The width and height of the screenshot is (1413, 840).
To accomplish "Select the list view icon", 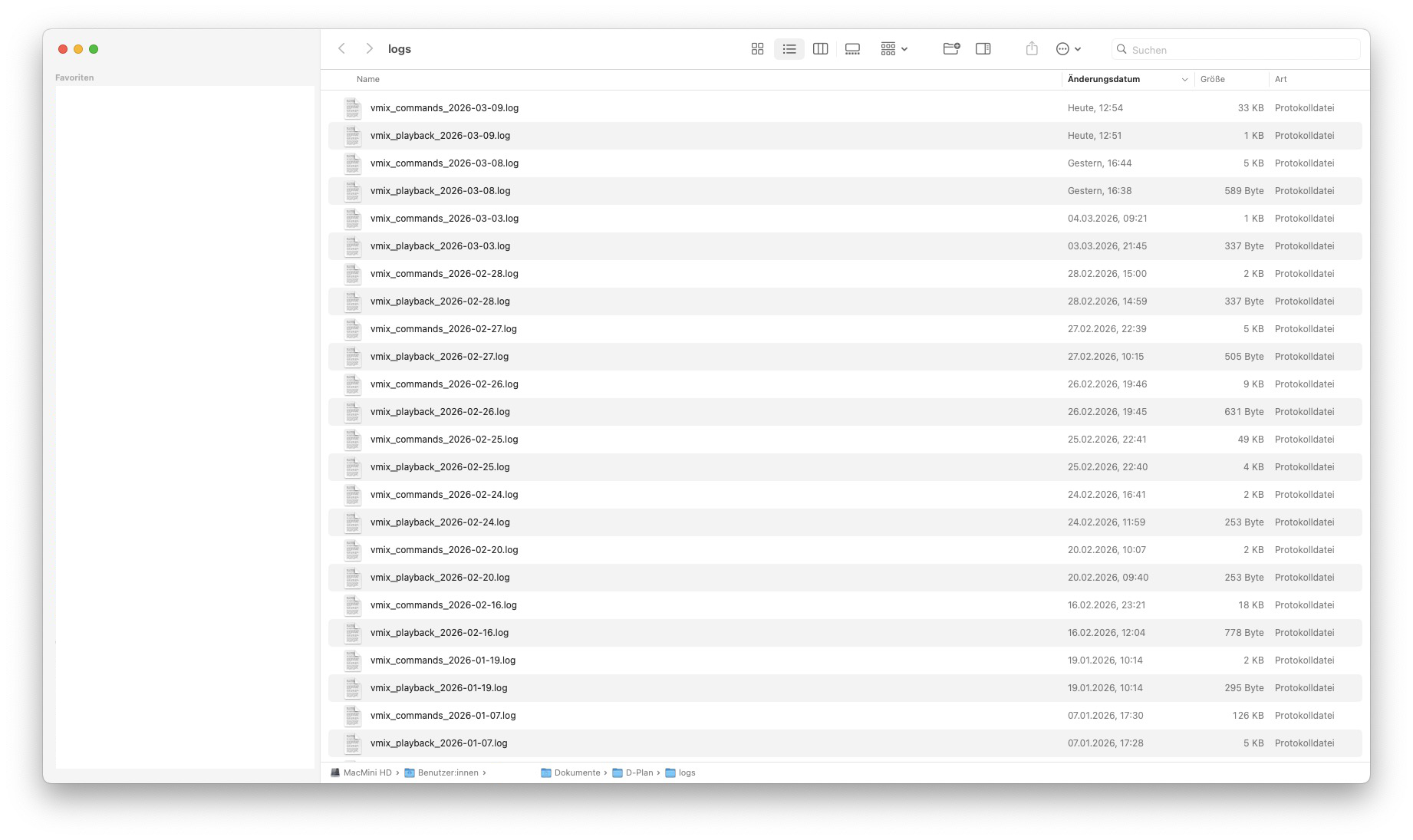I will pyautogui.click(x=789, y=48).
